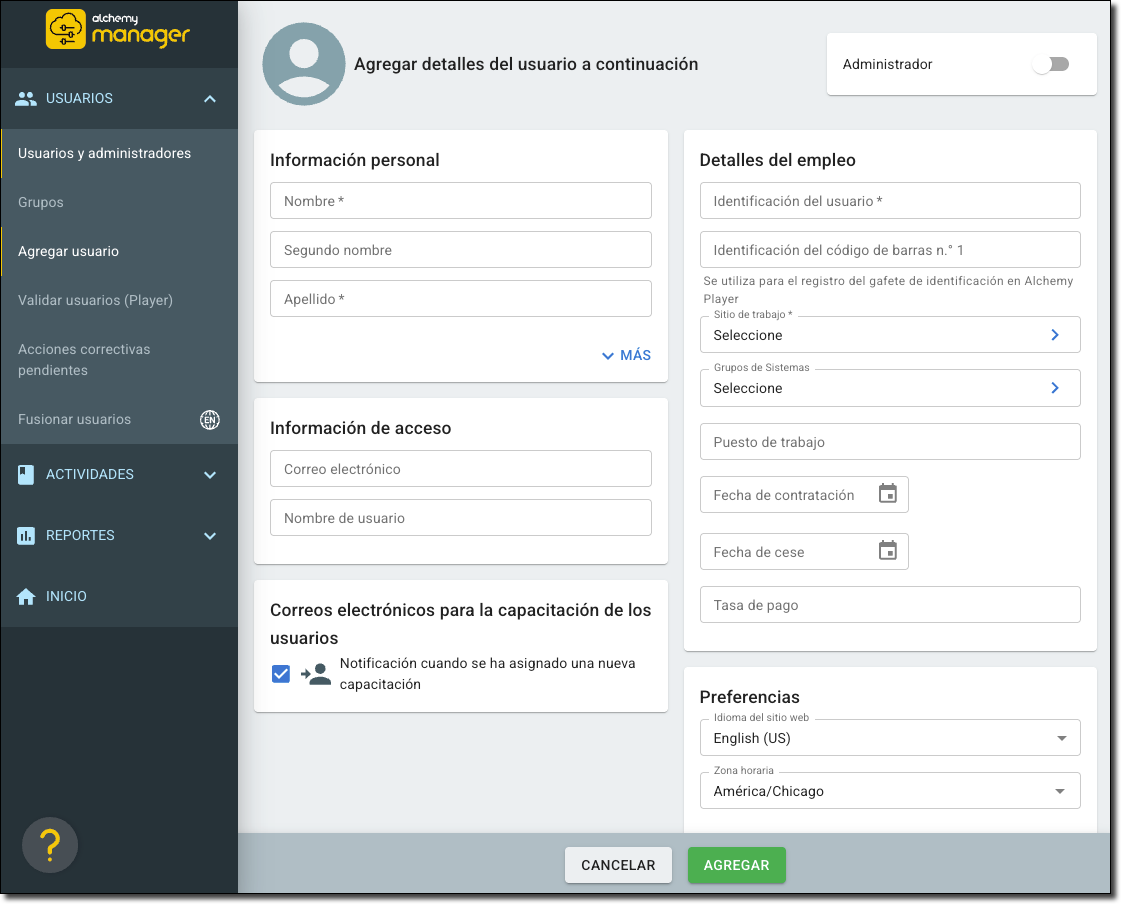The width and height of the screenshot is (1121, 904).
Task: Click the Actividades book icon
Action: click(x=26, y=474)
